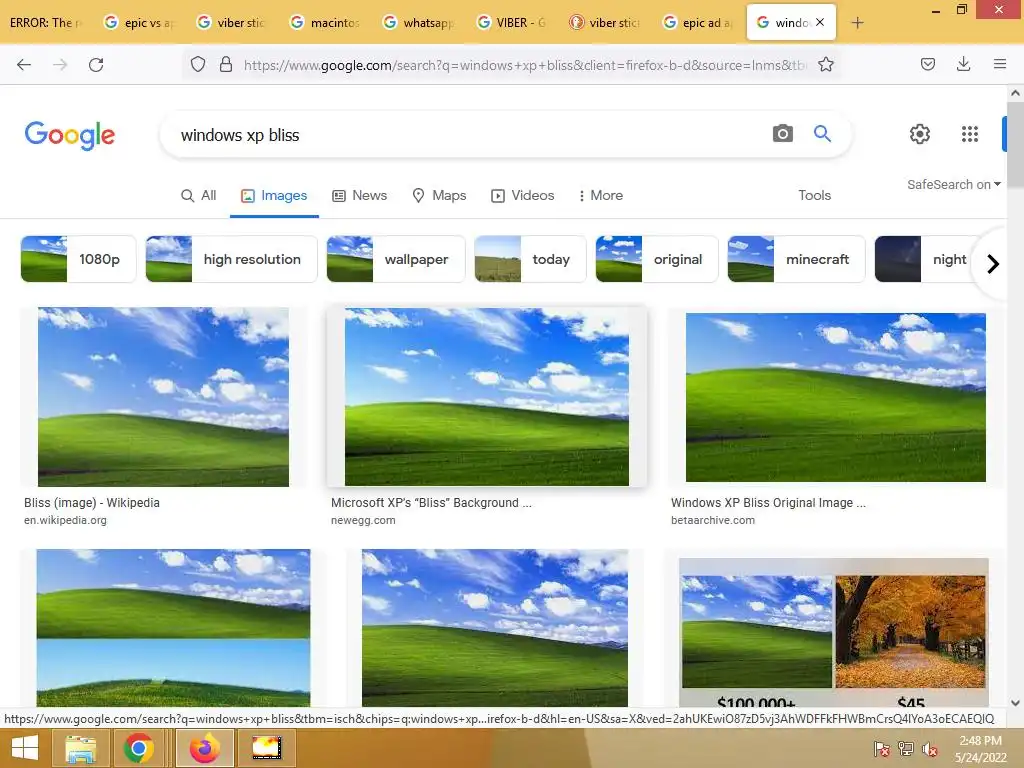Search by image with the camera icon

[x=782, y=134]
